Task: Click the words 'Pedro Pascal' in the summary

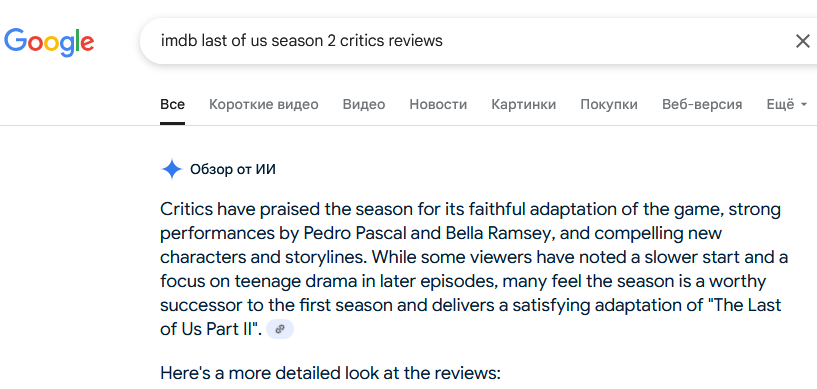Action: coord(356,233)
